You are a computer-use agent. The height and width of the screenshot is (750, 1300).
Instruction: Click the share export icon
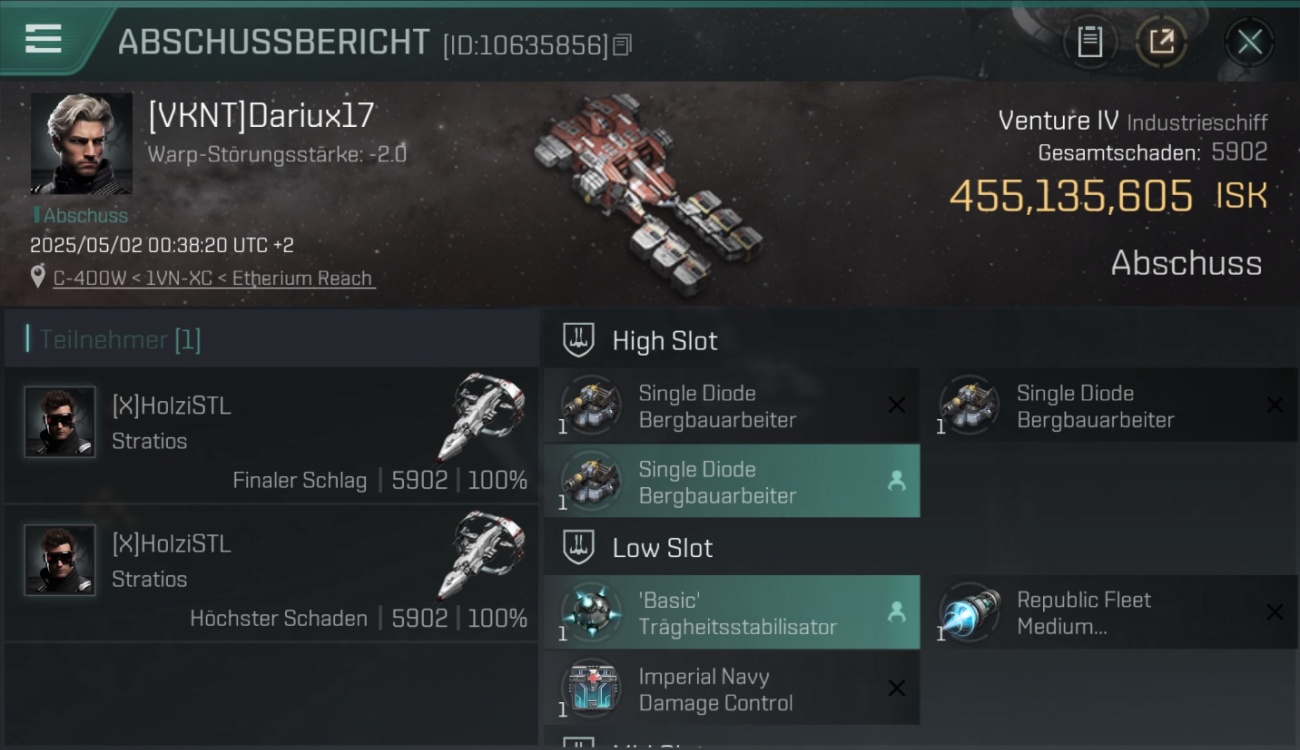(x=1161, y=42)
